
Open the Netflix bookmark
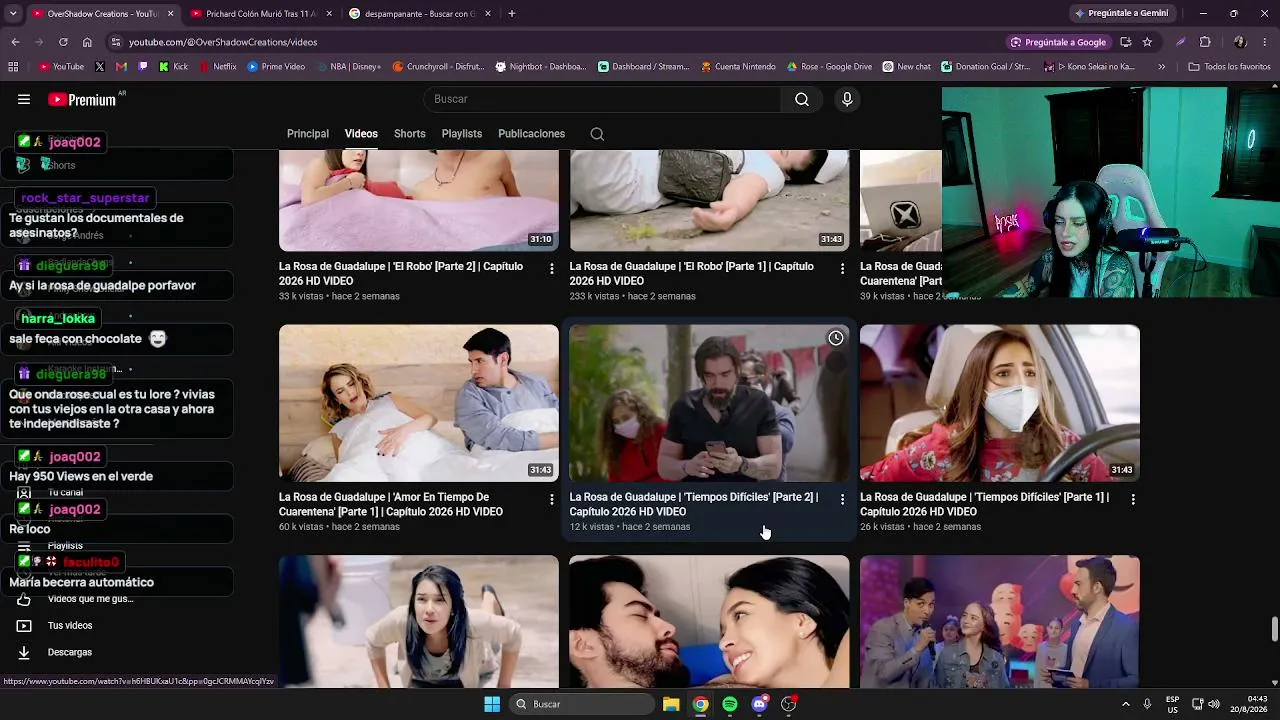pos(218,67)
